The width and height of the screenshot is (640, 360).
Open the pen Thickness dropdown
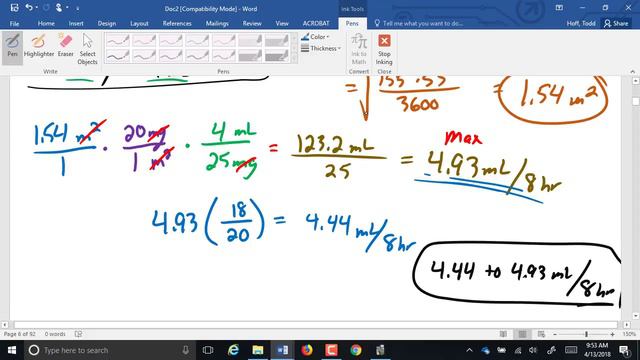coord(320,49)
